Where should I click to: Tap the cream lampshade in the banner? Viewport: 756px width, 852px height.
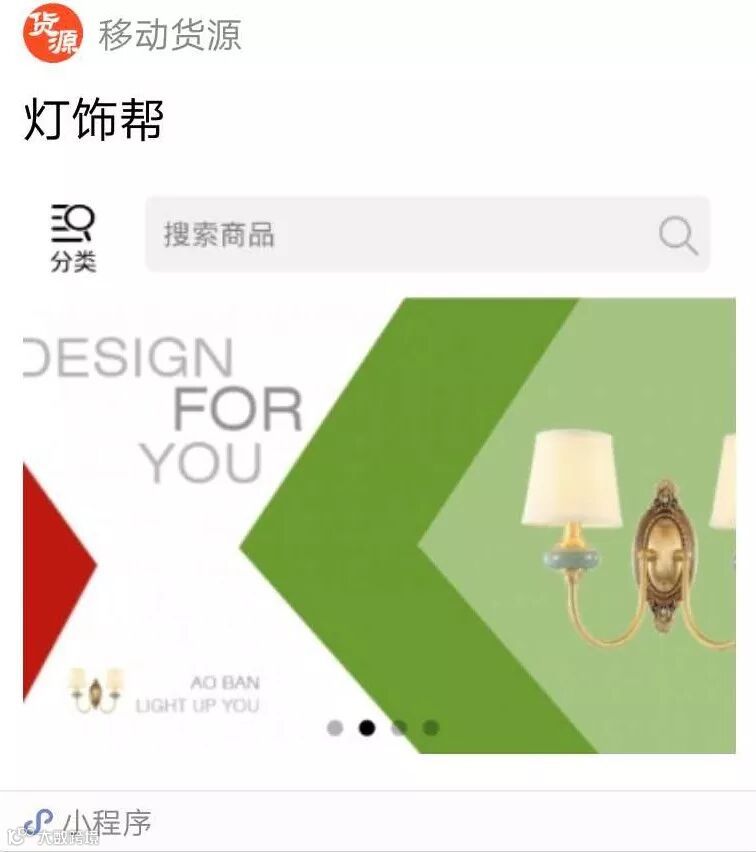click(572, 478)
